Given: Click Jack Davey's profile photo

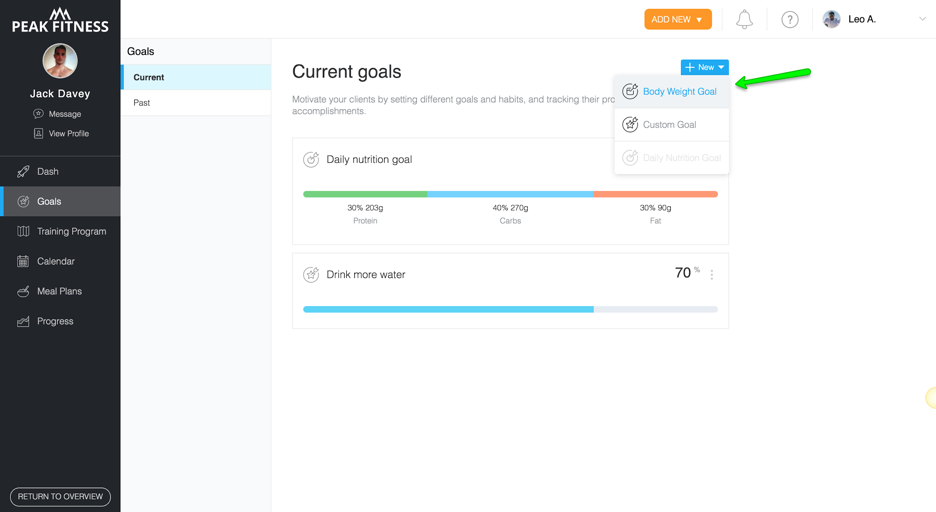Looking at the screenshot, I should coord(60,61).
